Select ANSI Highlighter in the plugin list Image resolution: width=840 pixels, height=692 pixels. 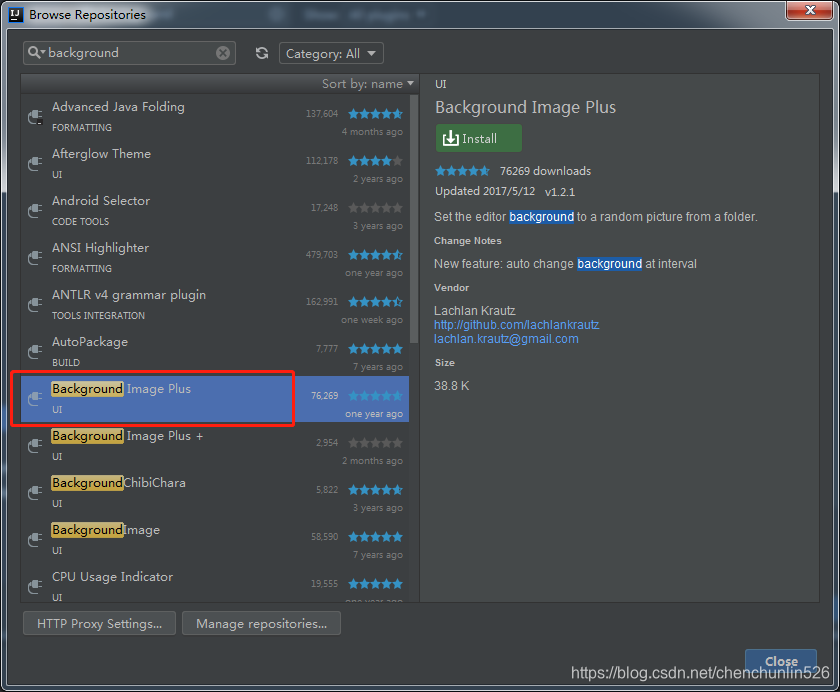click(215, 258)
